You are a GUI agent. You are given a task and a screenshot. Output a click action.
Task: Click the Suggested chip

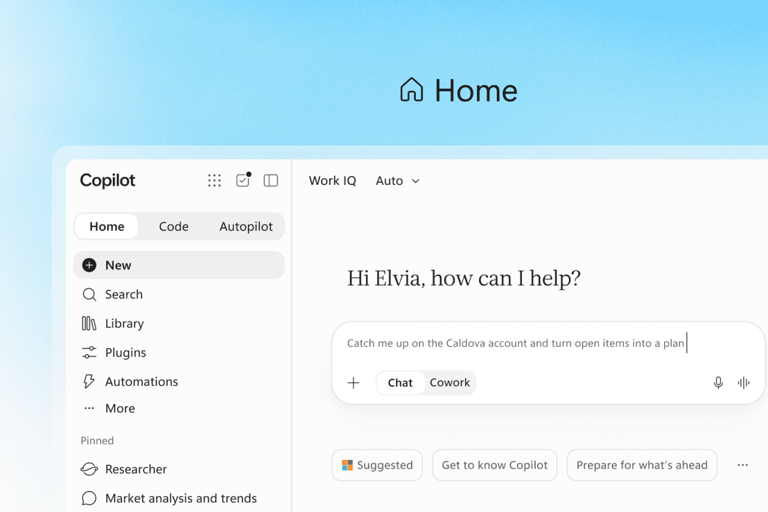point(377,465)
